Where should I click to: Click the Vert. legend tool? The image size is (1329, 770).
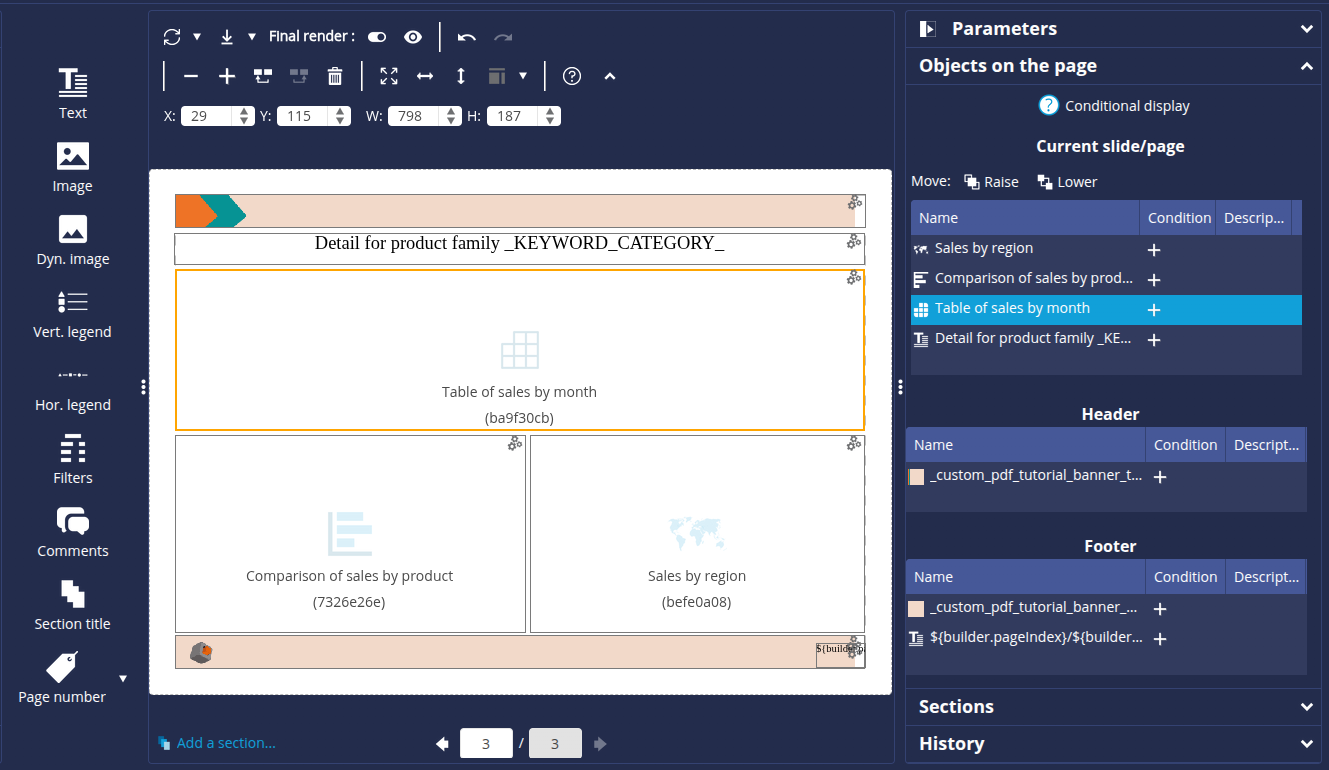tap(72, 313)
